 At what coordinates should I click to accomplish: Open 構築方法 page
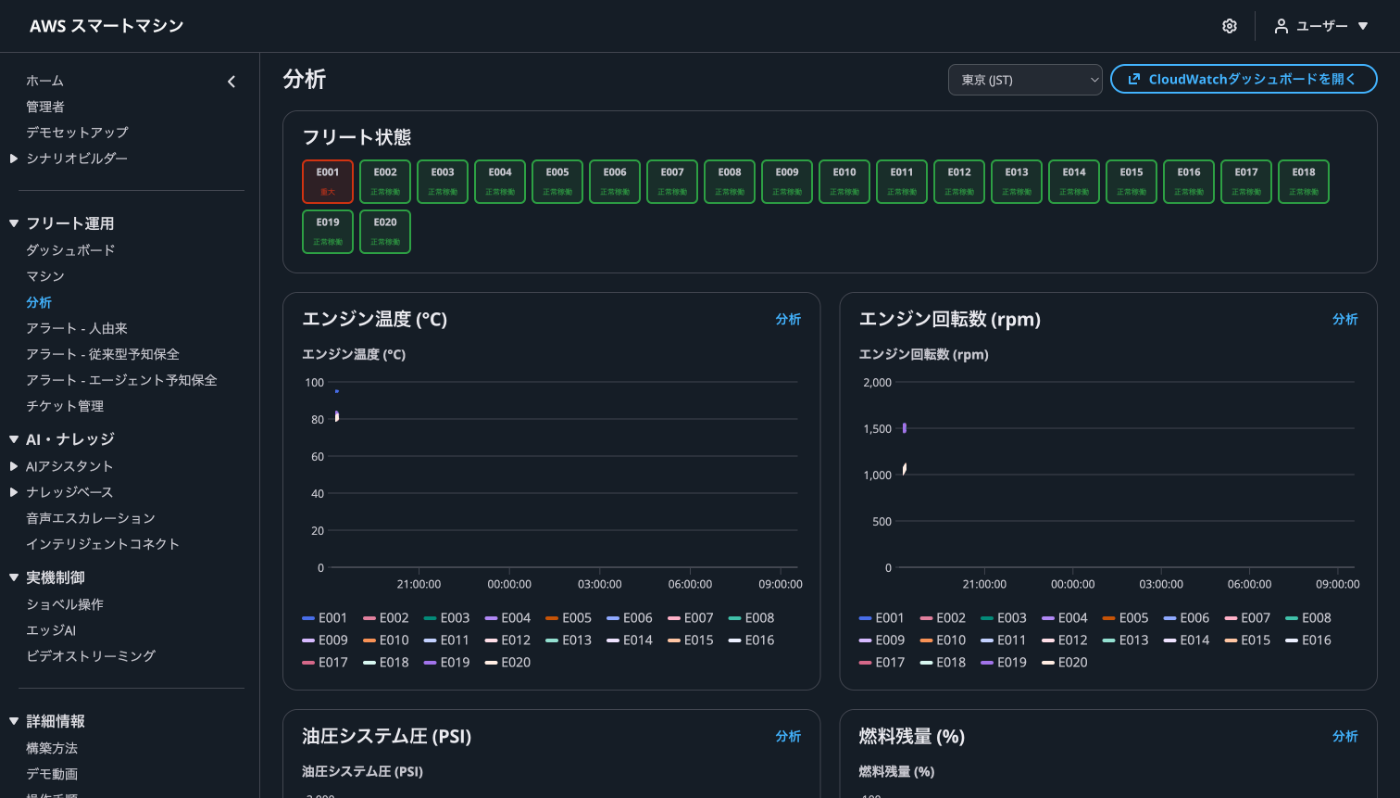pos(52,748)
